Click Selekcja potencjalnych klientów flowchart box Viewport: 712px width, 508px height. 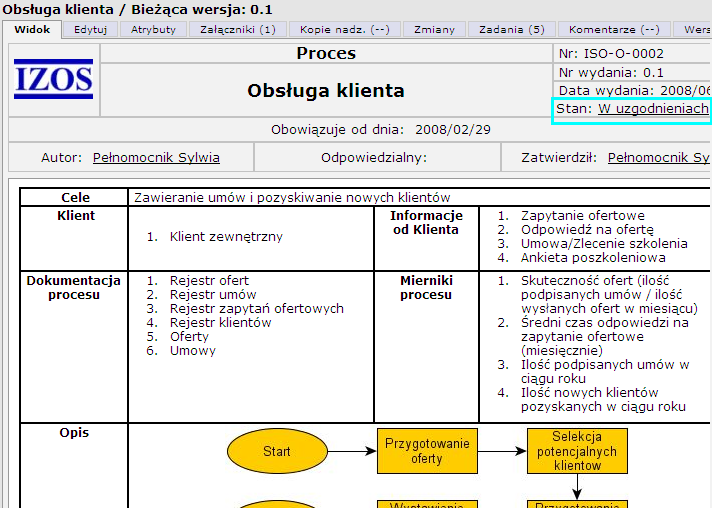pyautogui.click(x=577, y=451)
